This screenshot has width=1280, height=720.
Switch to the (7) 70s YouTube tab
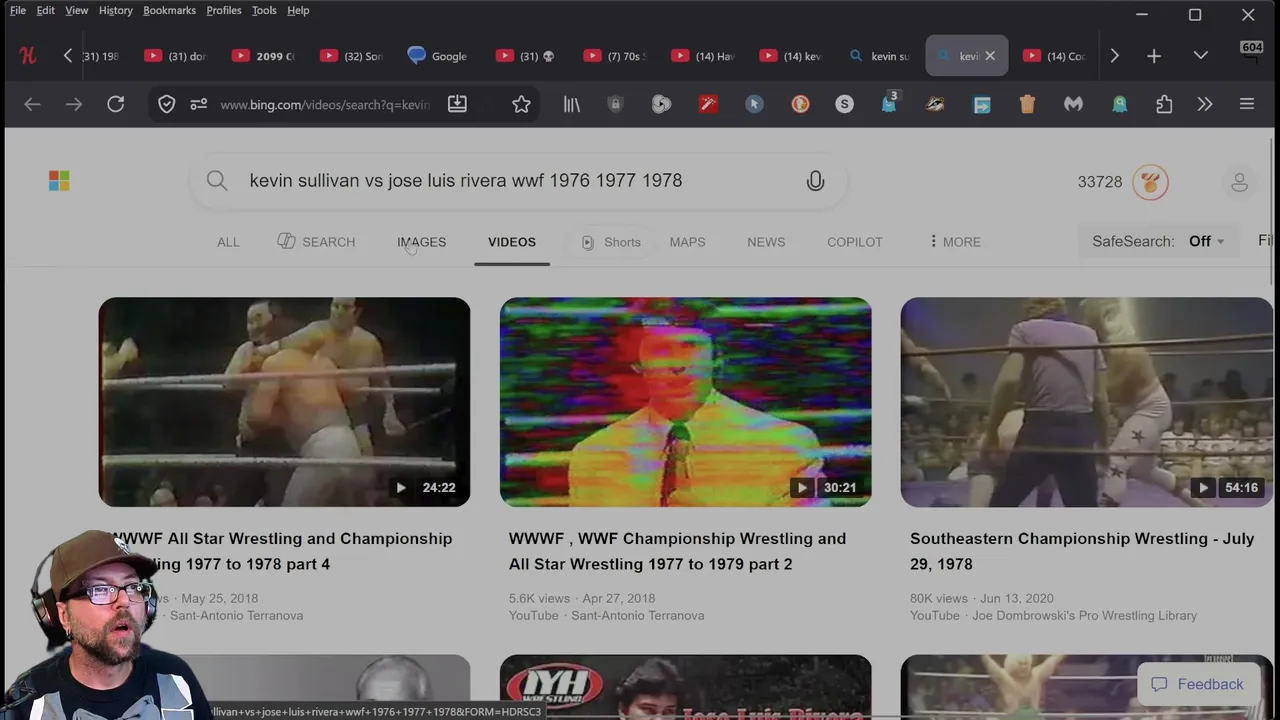(613, 56)
